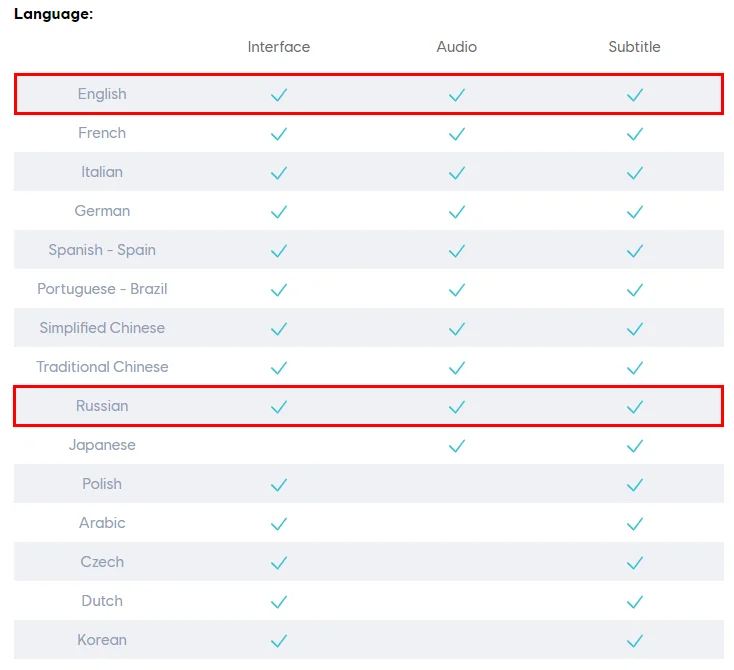Click the French Subtitle checkmark
This screenshot has height=670, width=734.
pos(634,134)
